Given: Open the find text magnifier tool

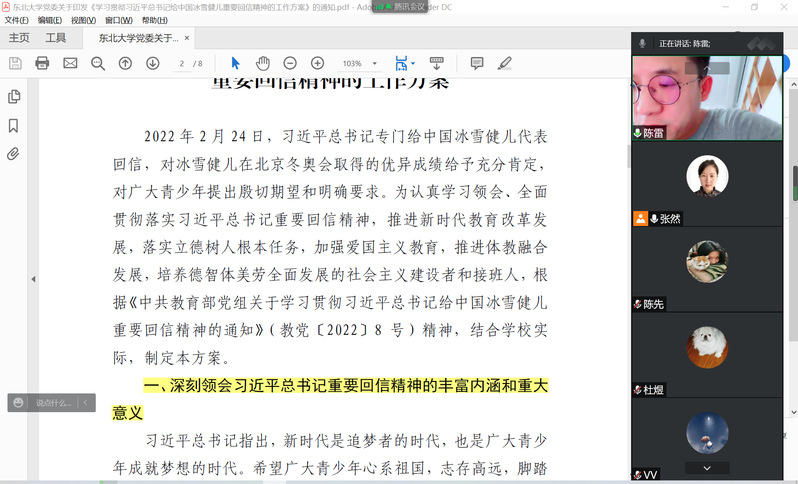Looking at the screenshot, I should coord(98,63).
